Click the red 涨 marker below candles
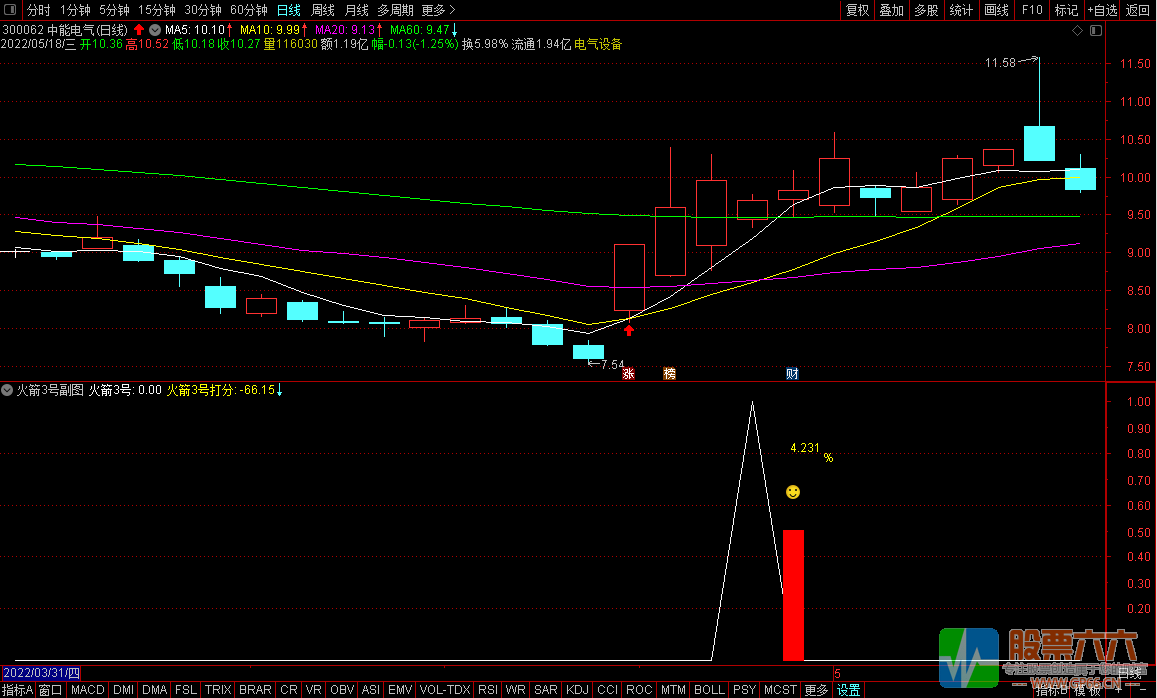Viewport: 1157px width, 698px height. [629, 374]
